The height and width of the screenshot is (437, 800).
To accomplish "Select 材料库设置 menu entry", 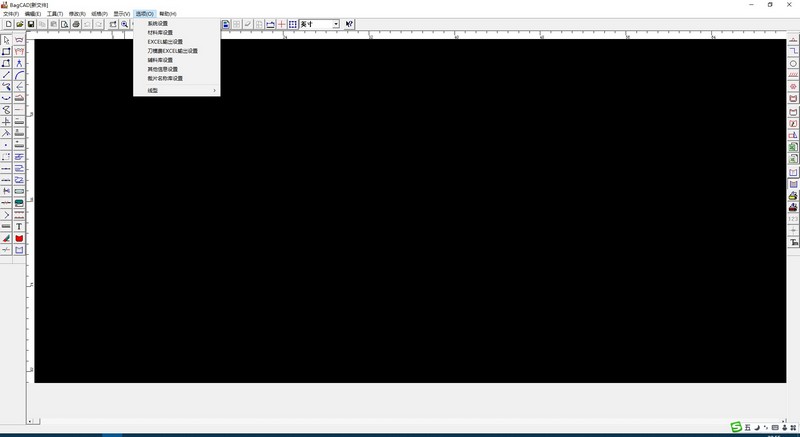I will tap(160, 32).
